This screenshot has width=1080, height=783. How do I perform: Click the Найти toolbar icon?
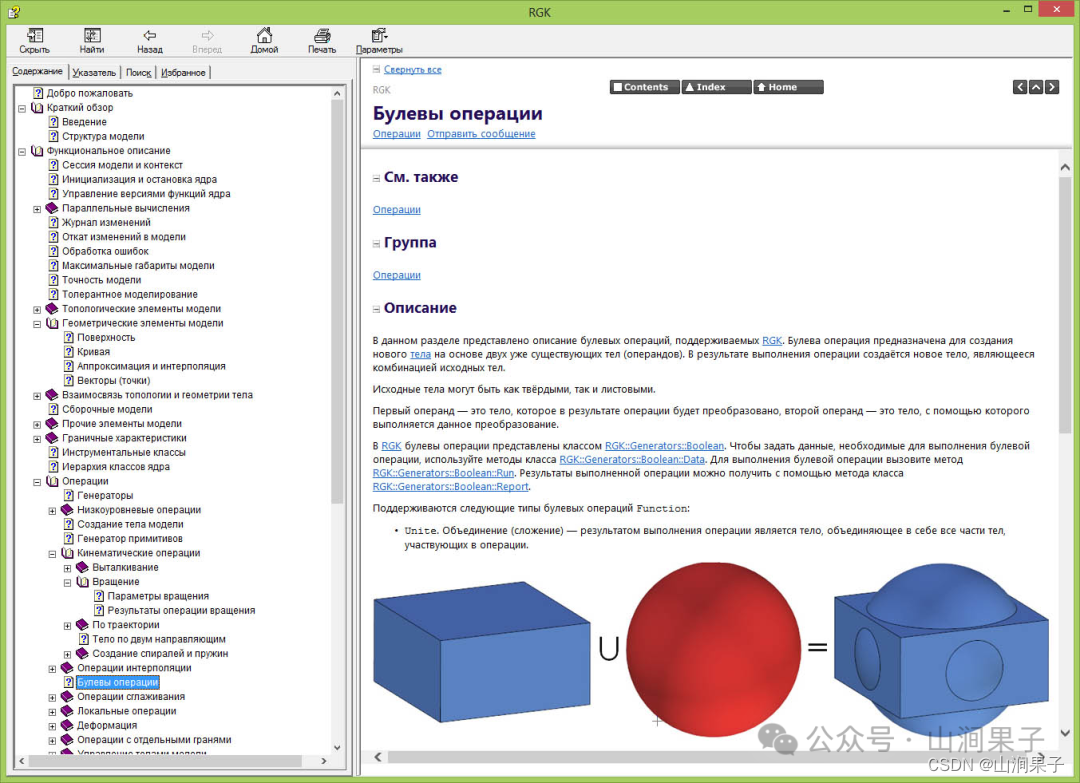tap(92, 35)
